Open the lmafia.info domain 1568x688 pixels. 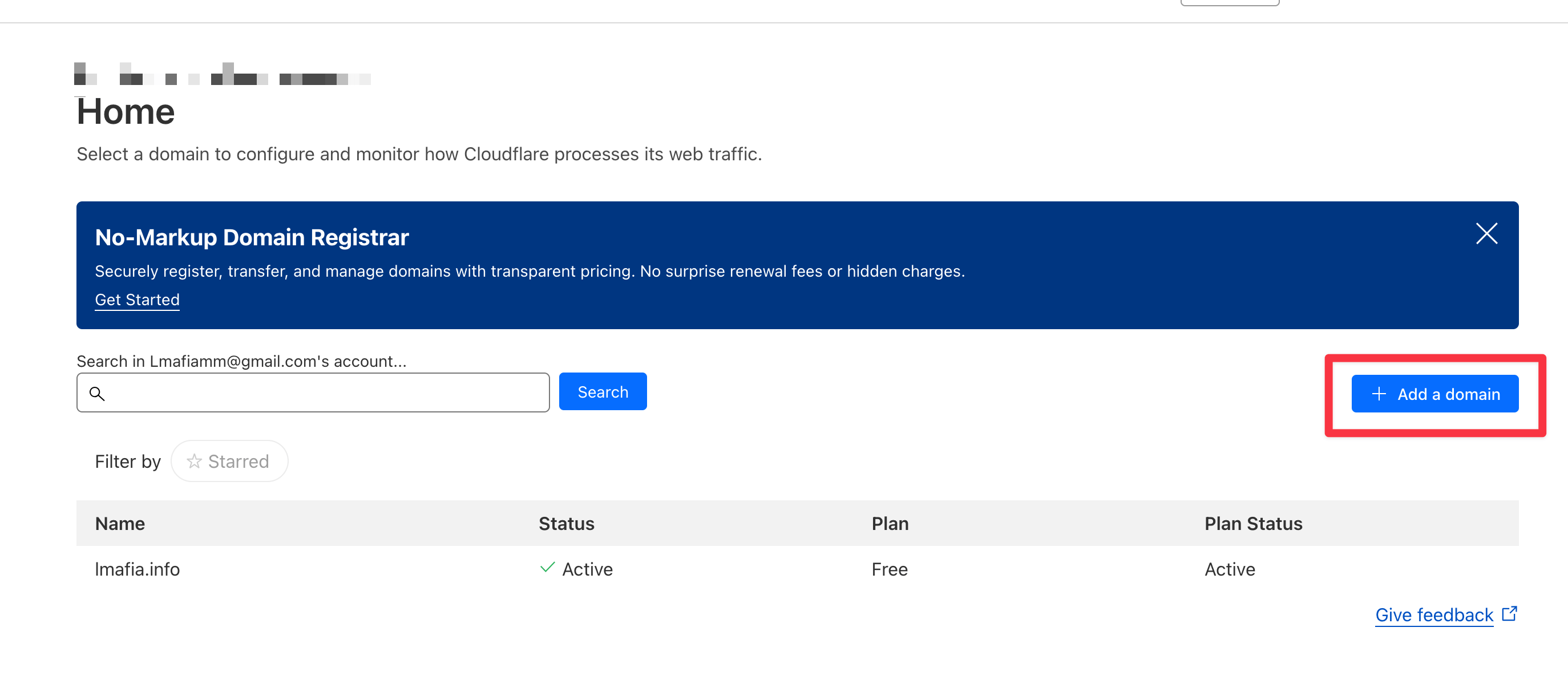(137, 569)
